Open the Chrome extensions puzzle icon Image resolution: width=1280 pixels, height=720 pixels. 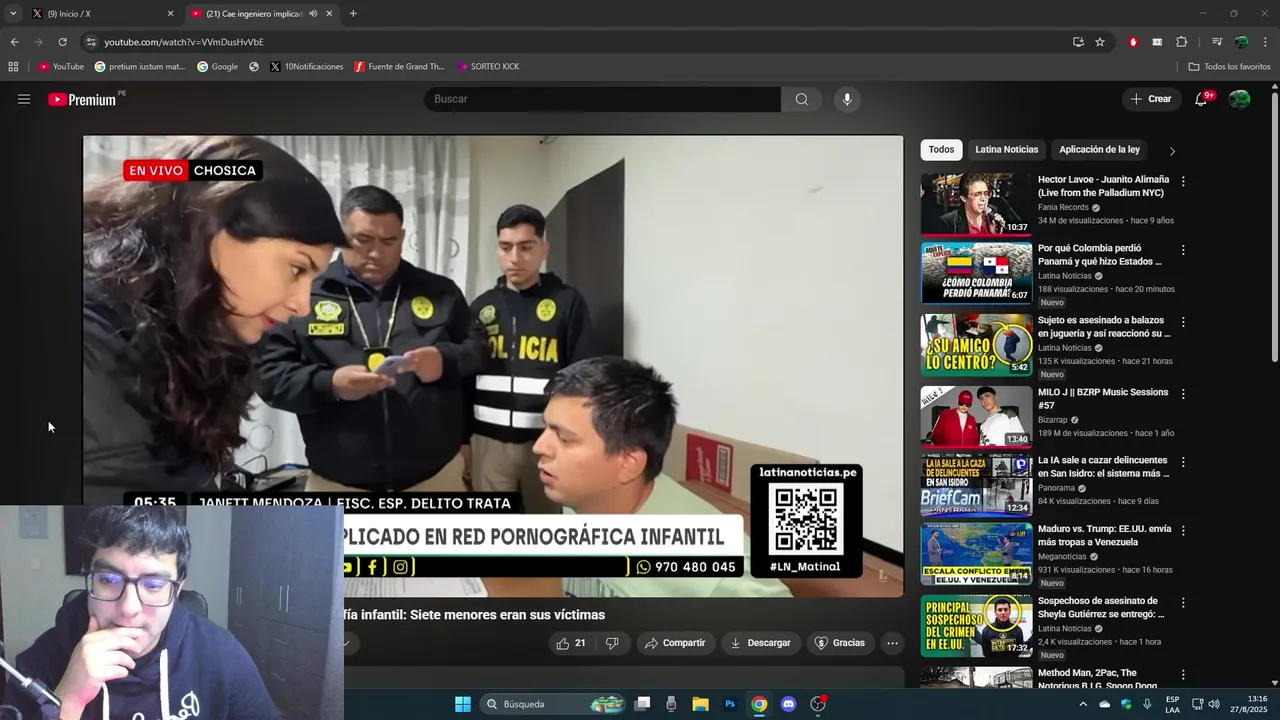click(x=1181, y=42)
